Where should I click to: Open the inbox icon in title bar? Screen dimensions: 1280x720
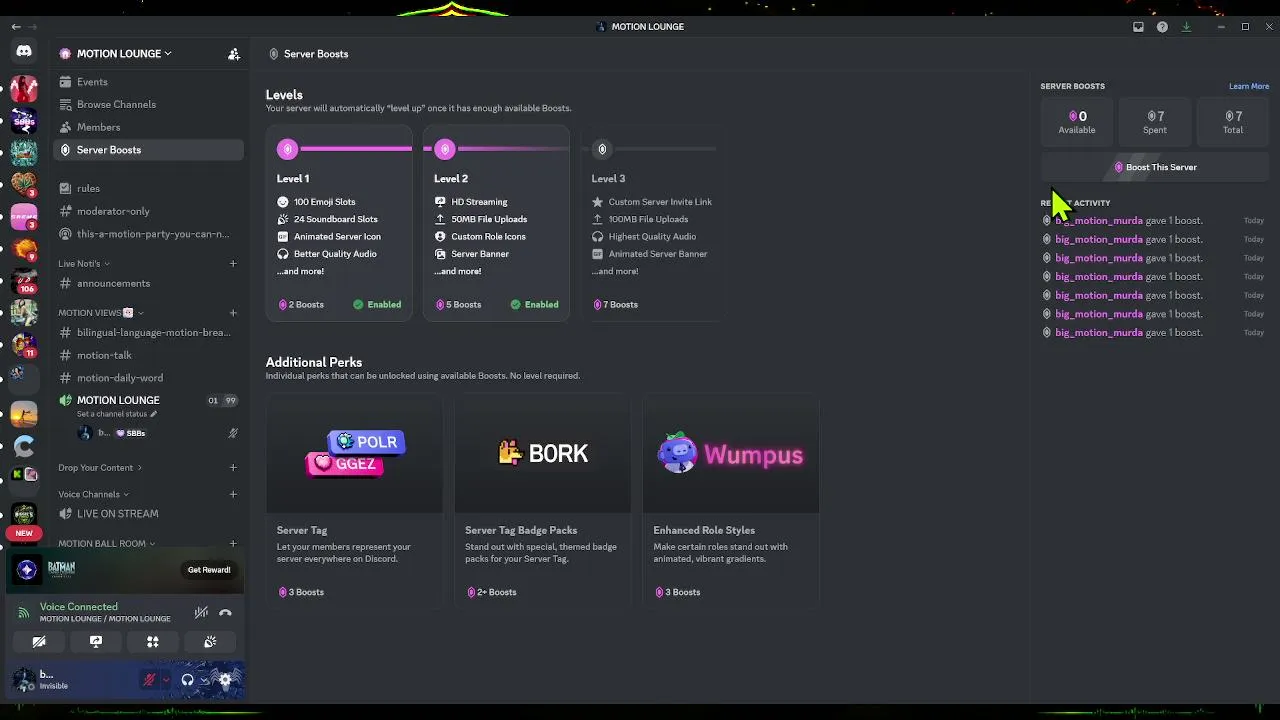(x=1138, y=27)
